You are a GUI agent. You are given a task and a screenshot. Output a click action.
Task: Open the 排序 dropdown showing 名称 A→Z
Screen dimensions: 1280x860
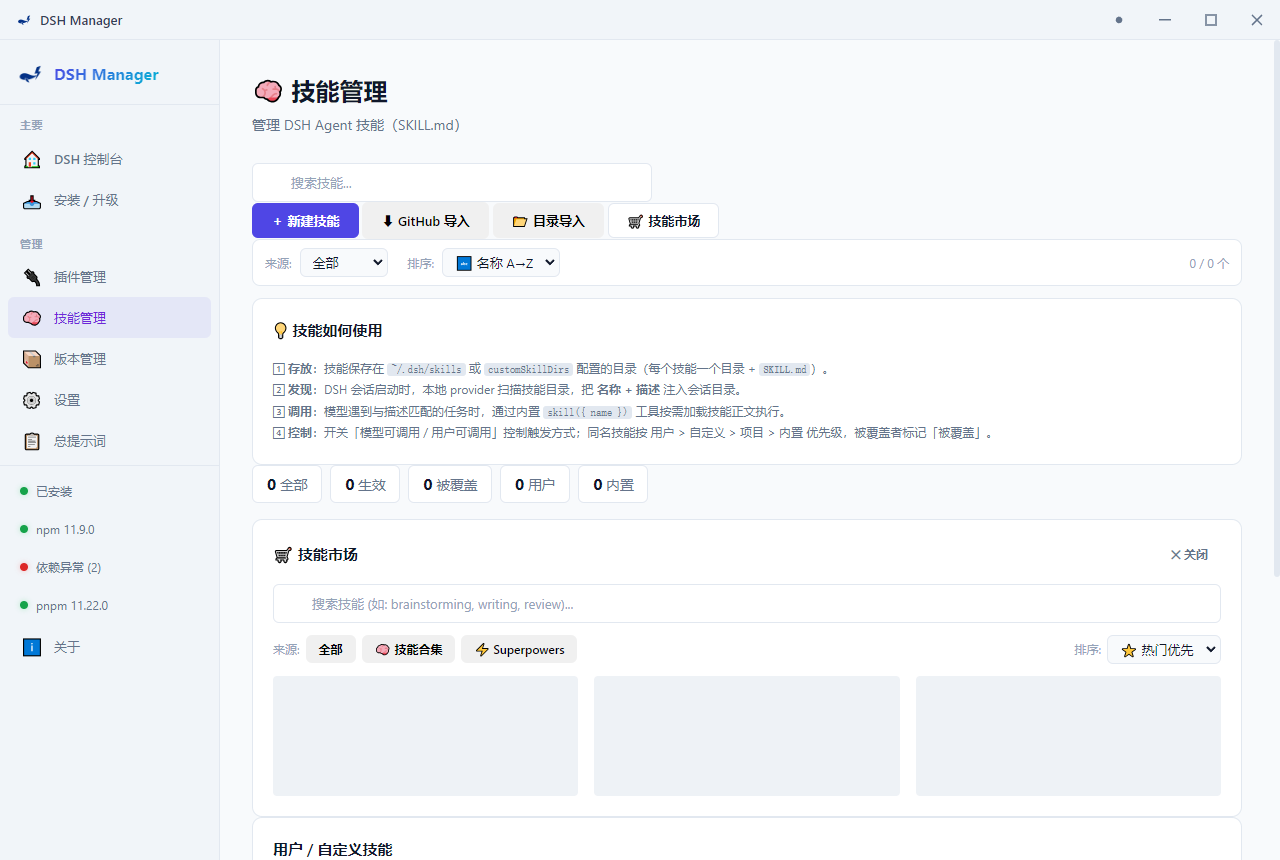[x=501, y=263]
